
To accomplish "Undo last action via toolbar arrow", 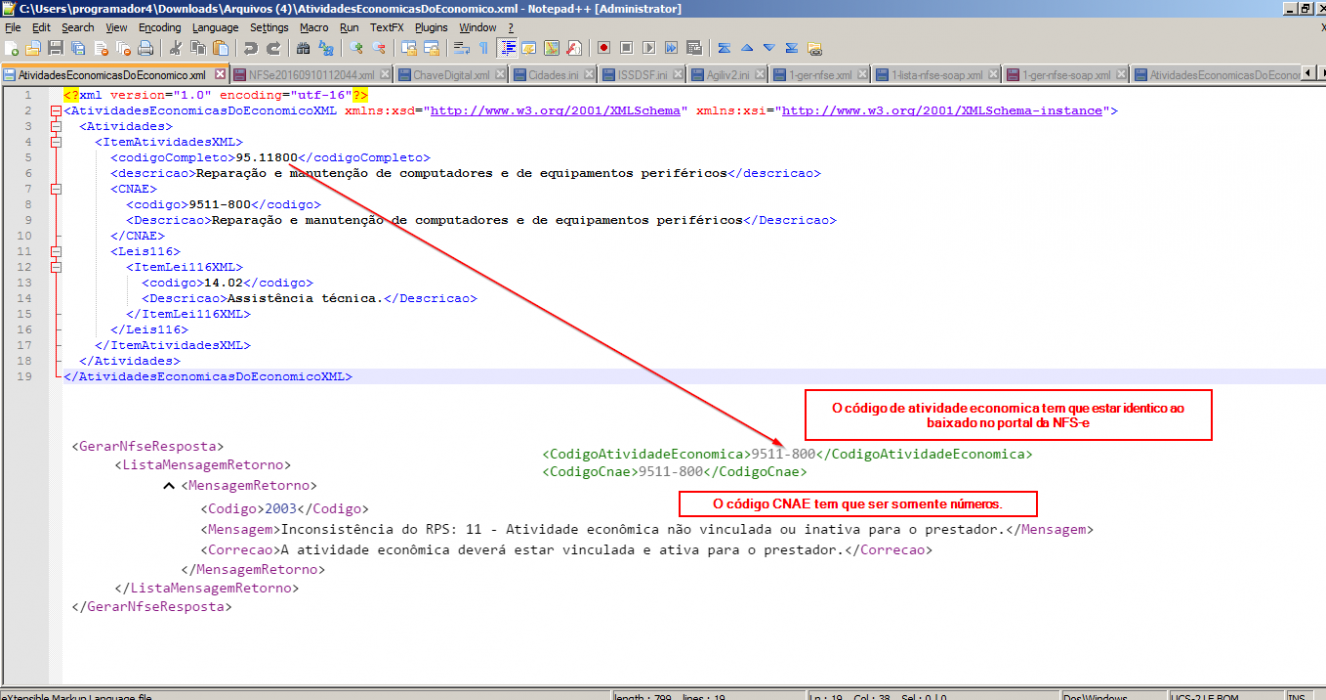I will pos(251,48).
